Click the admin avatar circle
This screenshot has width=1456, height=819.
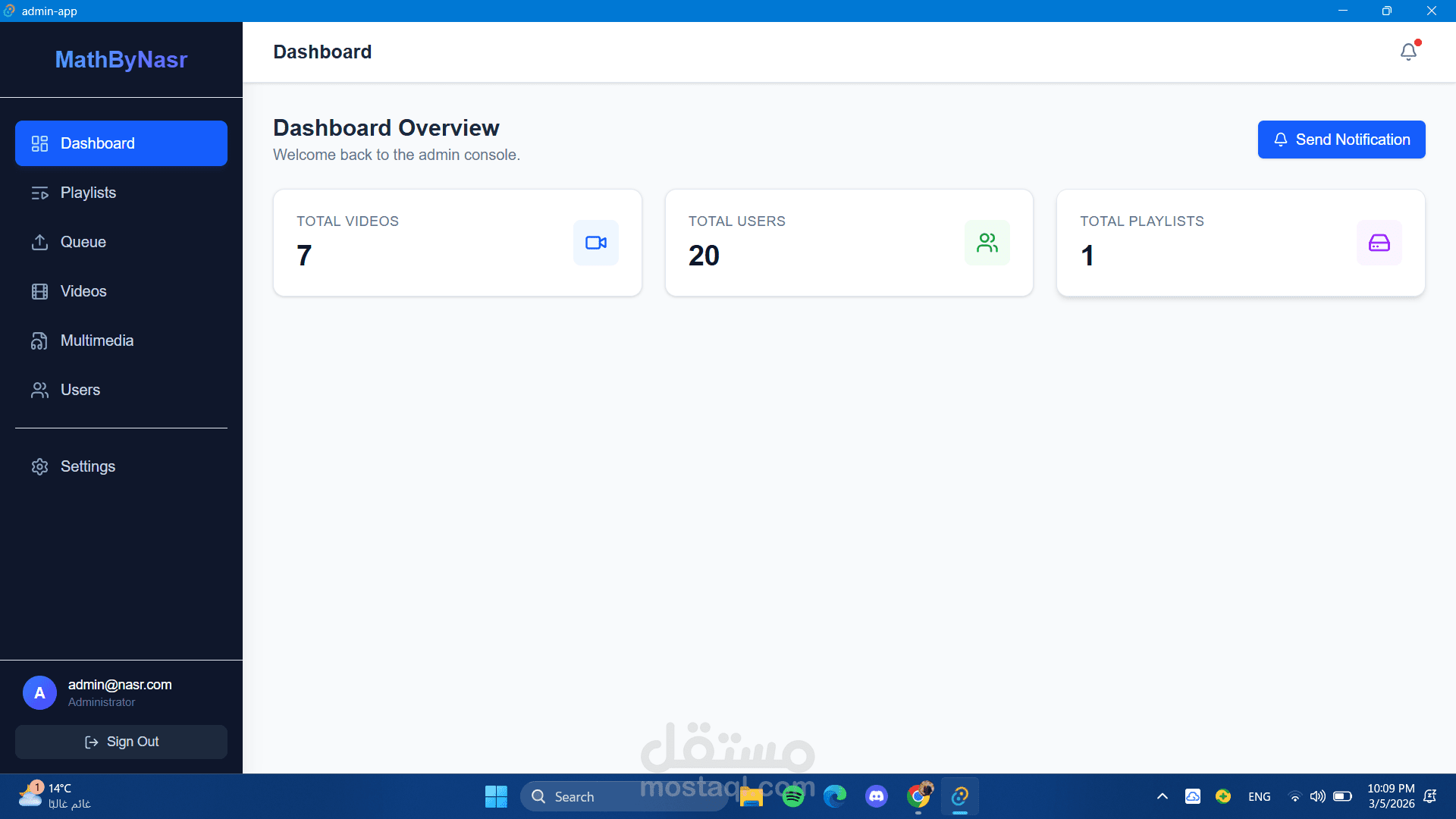click(x=39, y=693)
